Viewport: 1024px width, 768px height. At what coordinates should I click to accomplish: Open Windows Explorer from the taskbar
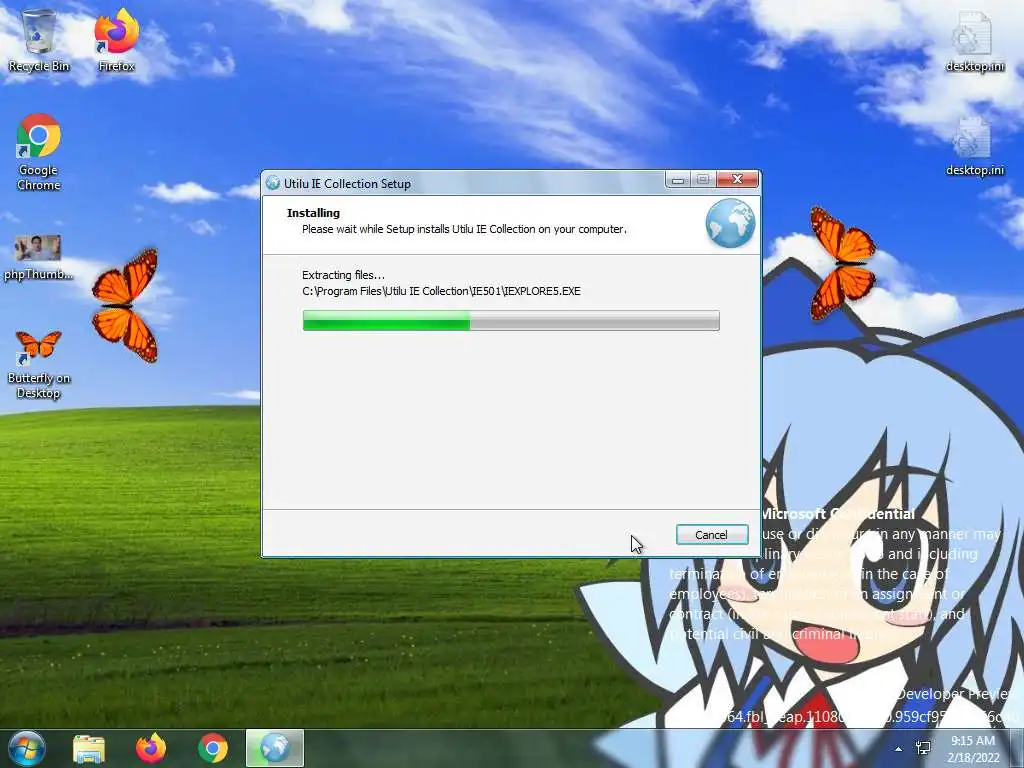[89, 749]
